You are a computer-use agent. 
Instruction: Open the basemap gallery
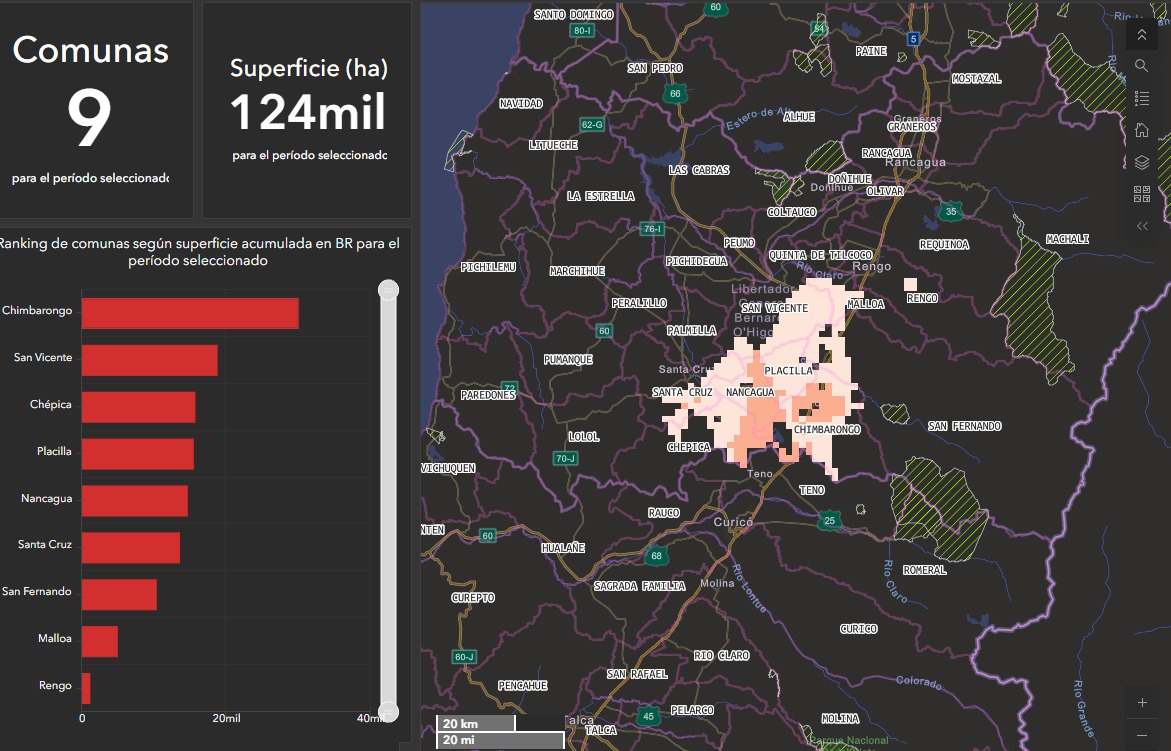pyautogui.click(x=1142, y=194)
